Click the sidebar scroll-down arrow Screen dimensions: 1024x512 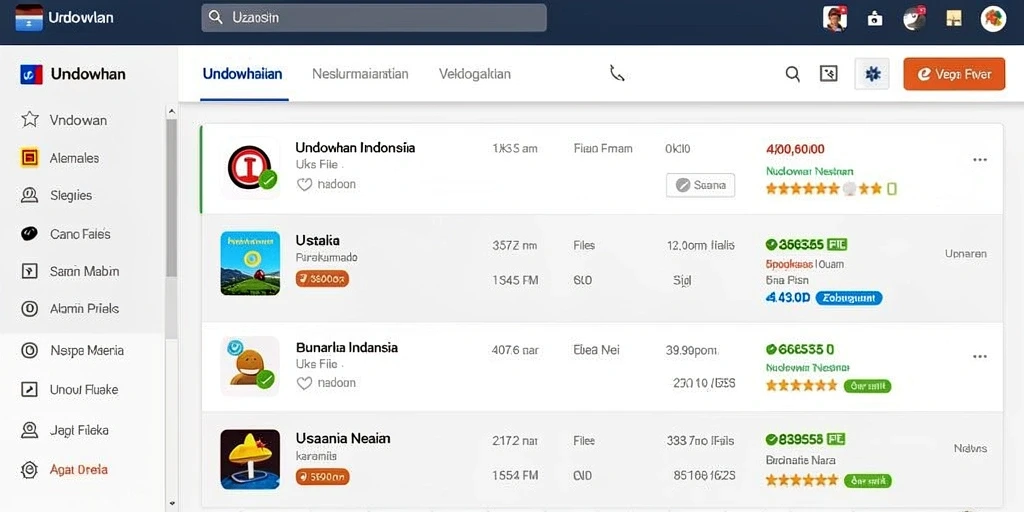point(172,504)
